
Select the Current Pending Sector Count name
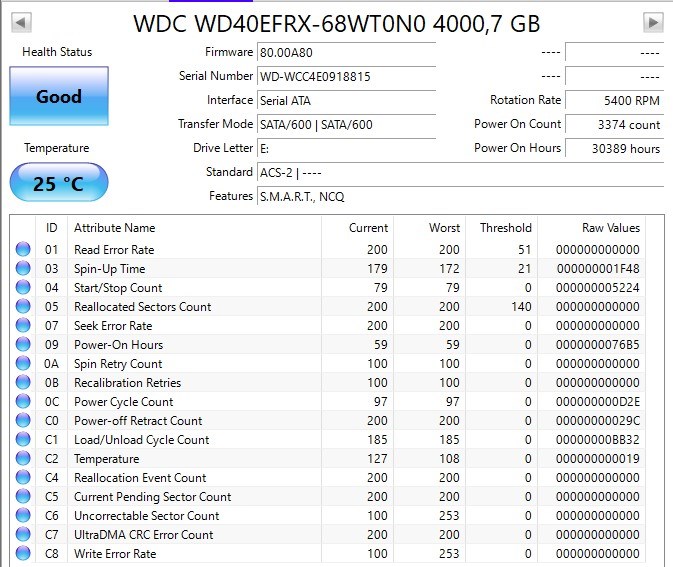pos(152,497)
